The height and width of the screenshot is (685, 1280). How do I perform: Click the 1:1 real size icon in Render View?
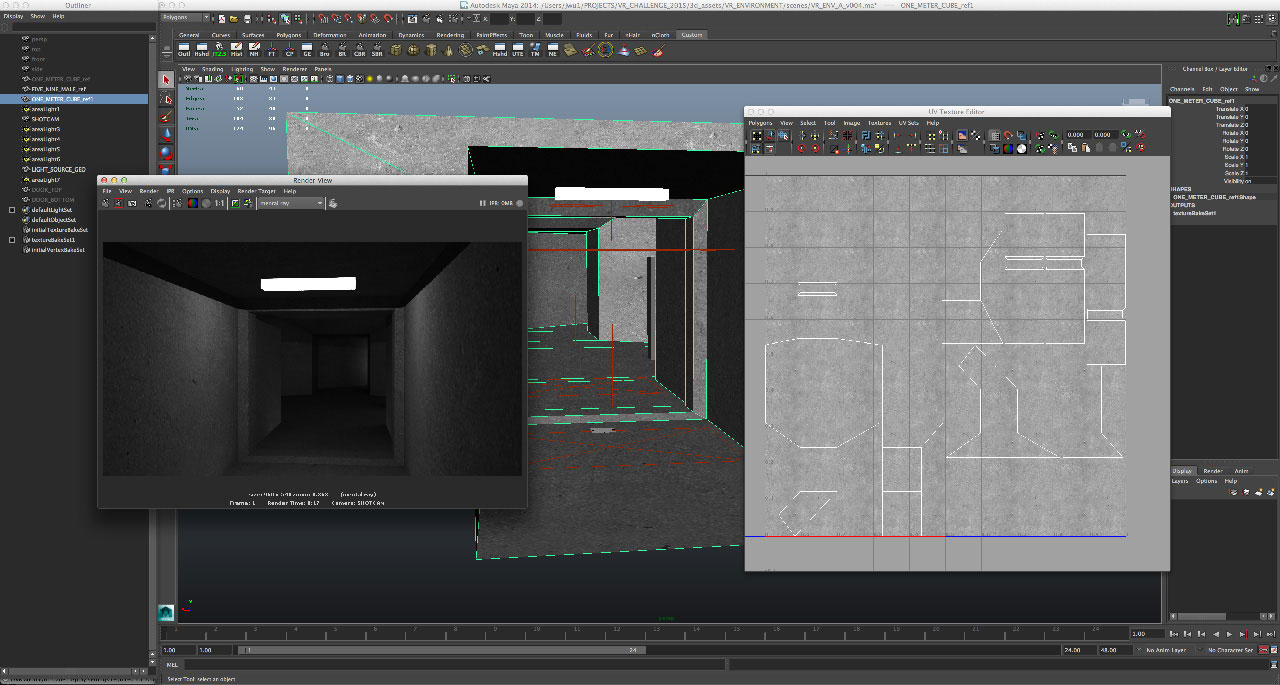click(219, 203)
